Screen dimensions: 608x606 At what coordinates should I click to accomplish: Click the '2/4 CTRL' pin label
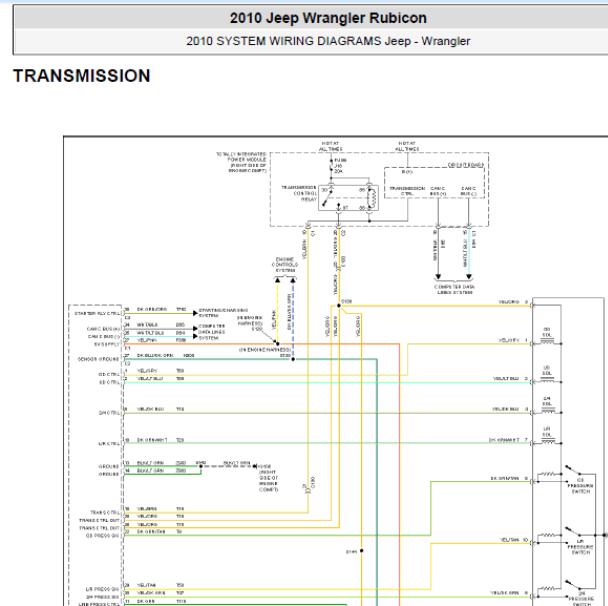(109, 413)
